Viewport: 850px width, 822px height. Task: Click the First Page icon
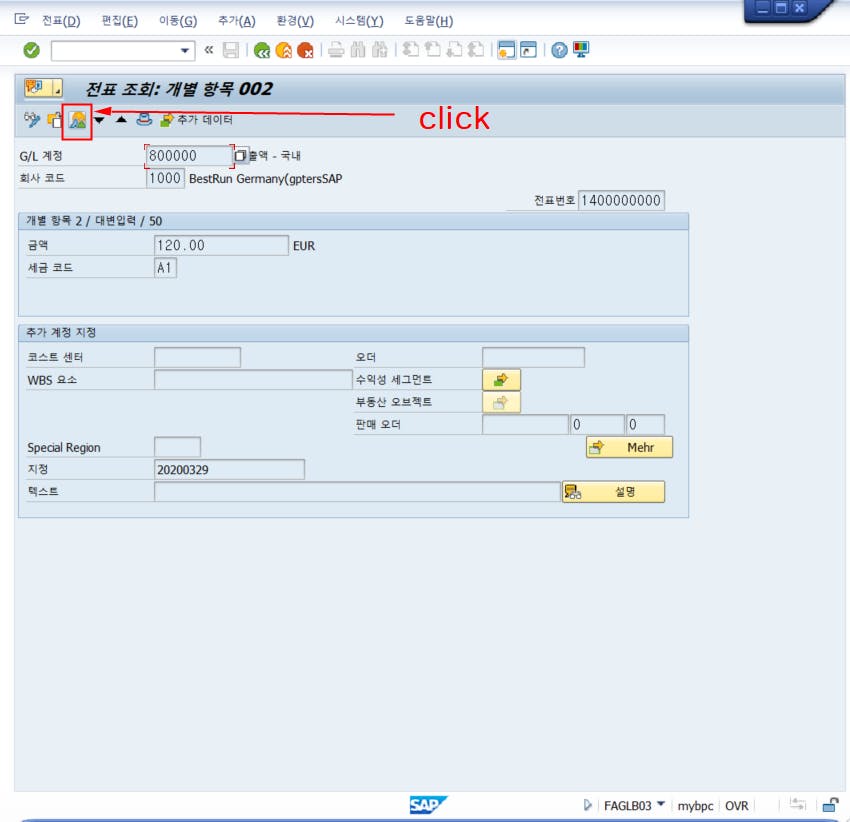[410, 50]
